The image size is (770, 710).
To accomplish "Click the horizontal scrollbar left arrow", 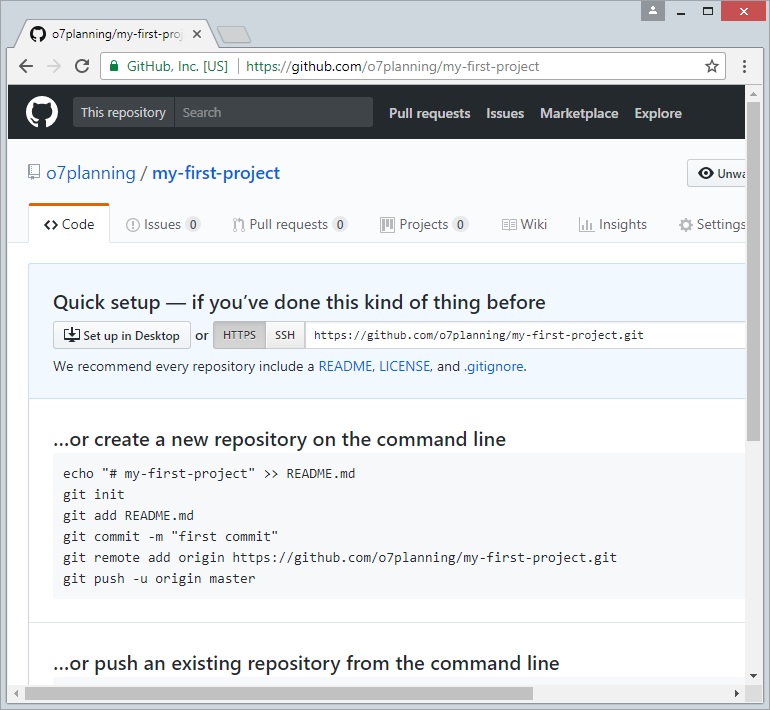I will point(16,693).
